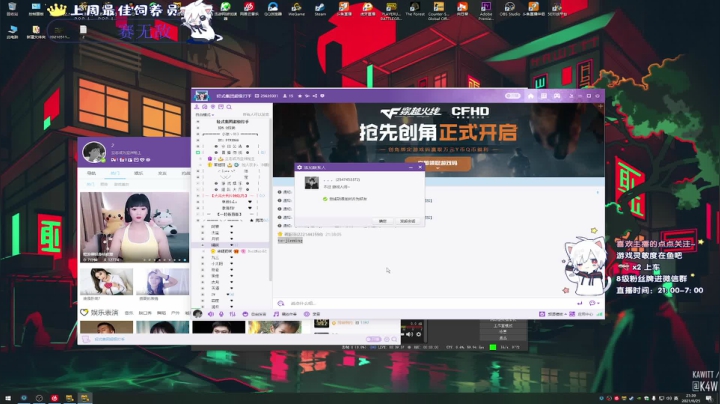Toggle the switch at the YY main window bottom

373,339
